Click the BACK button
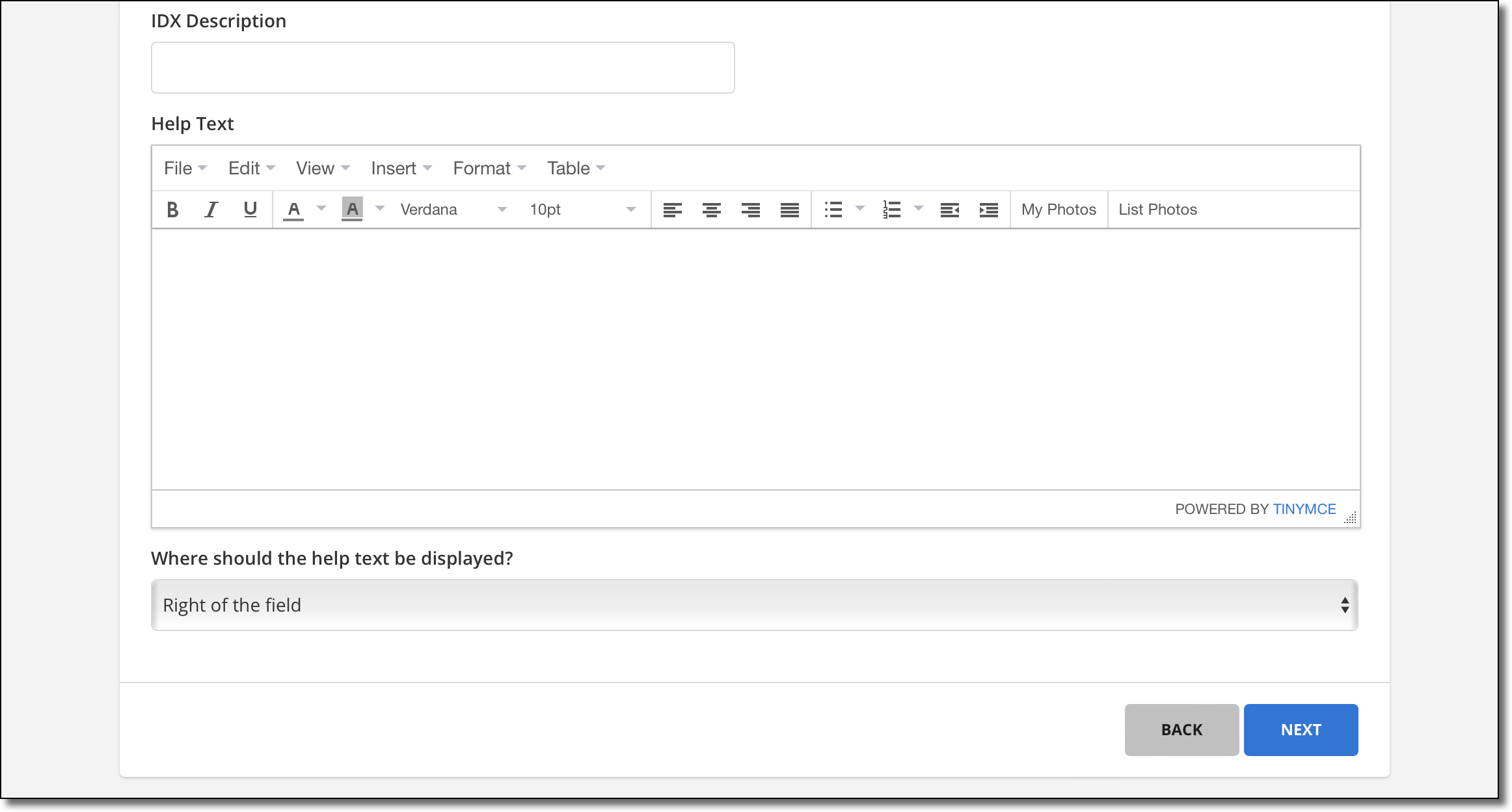1512x812 pixels. (x=1181, y=730)
